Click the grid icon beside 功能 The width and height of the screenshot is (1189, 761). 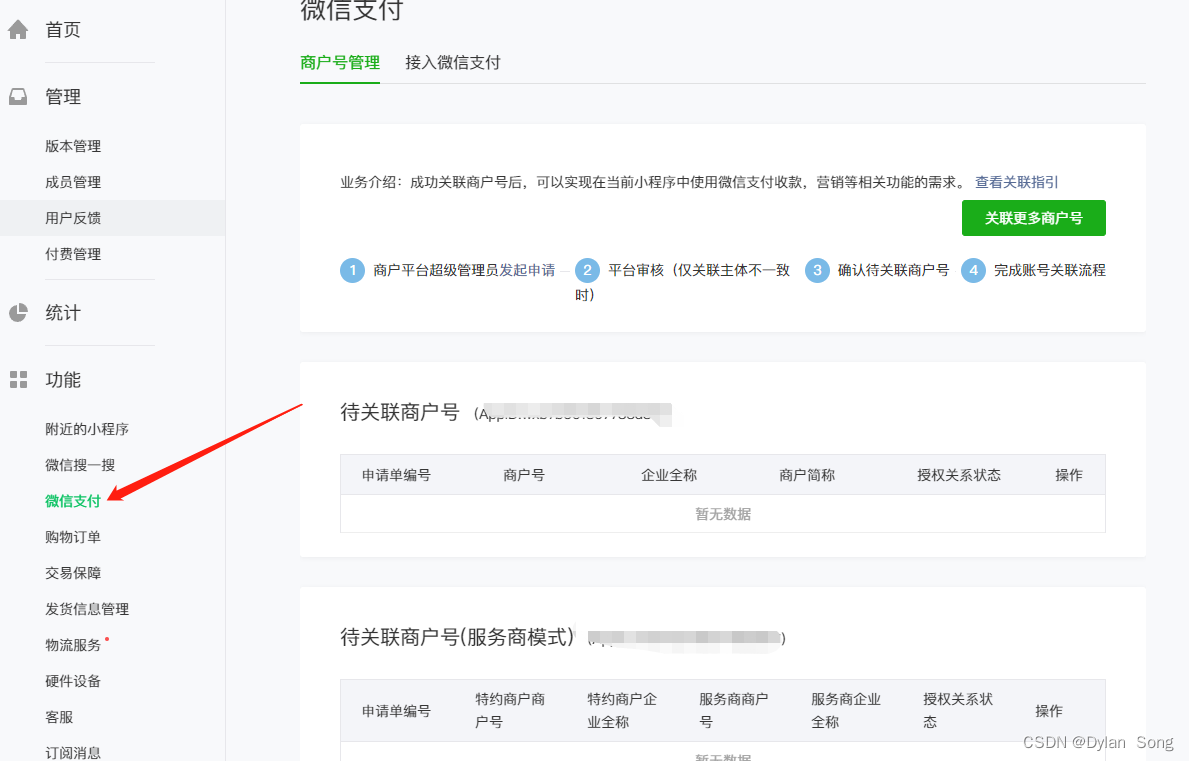click(x=18, y=380)
